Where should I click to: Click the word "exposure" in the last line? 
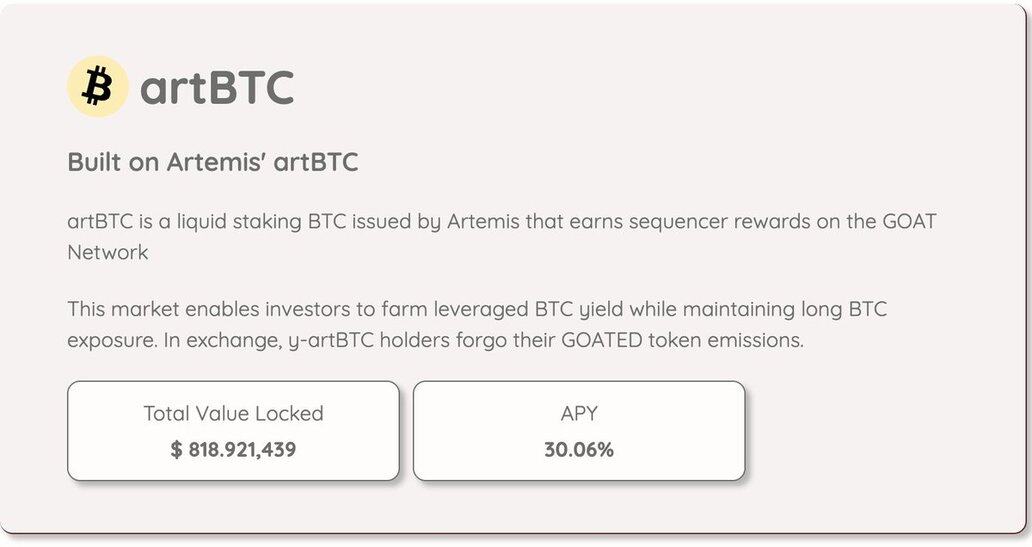click(x=109, y=340)
